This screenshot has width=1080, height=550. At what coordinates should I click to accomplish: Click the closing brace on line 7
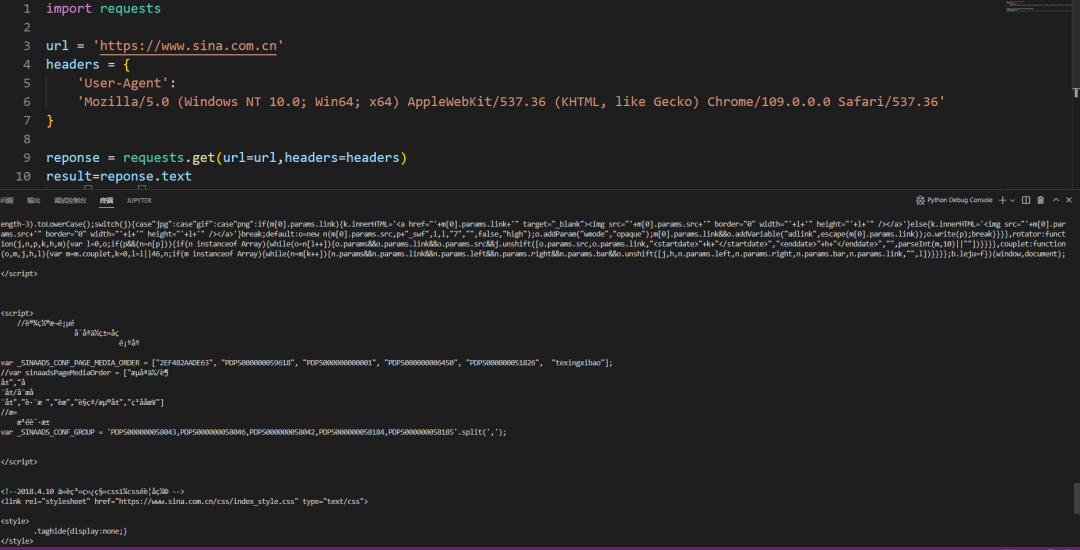point(50,120)
